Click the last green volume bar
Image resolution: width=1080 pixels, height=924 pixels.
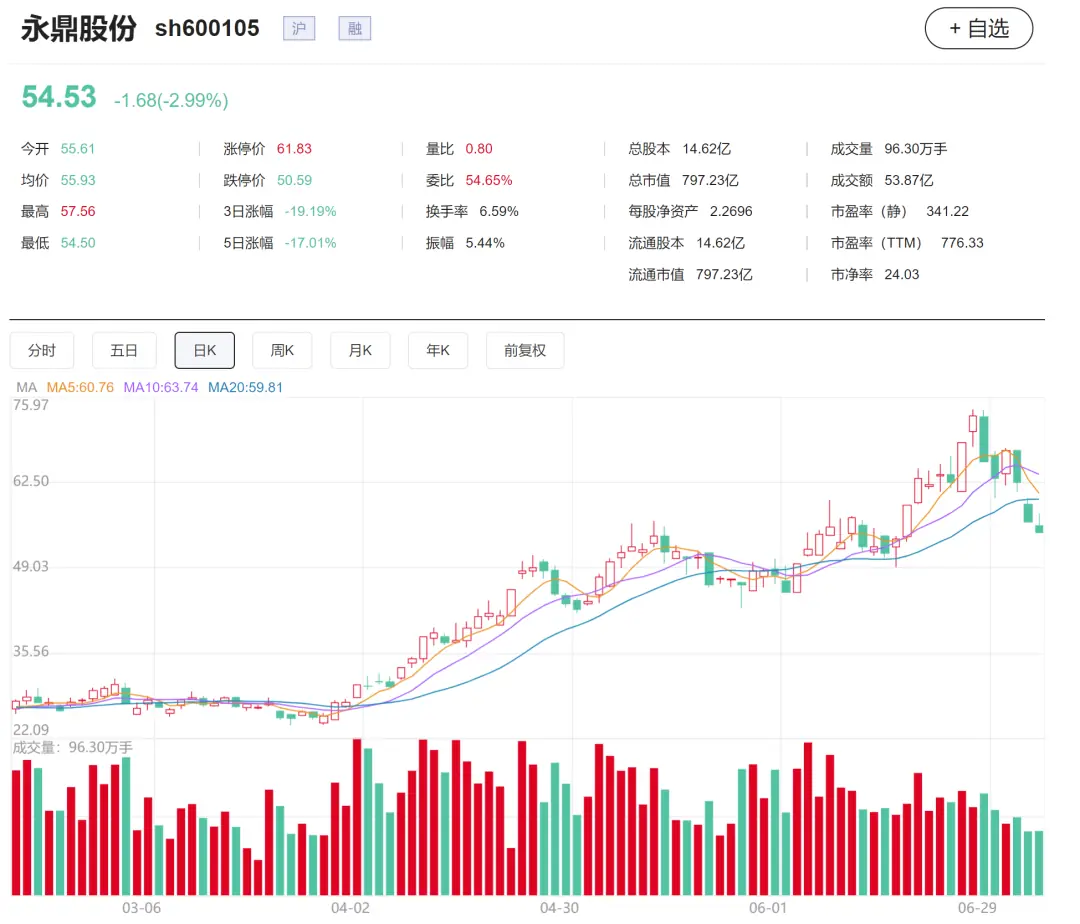point(1039,863)
